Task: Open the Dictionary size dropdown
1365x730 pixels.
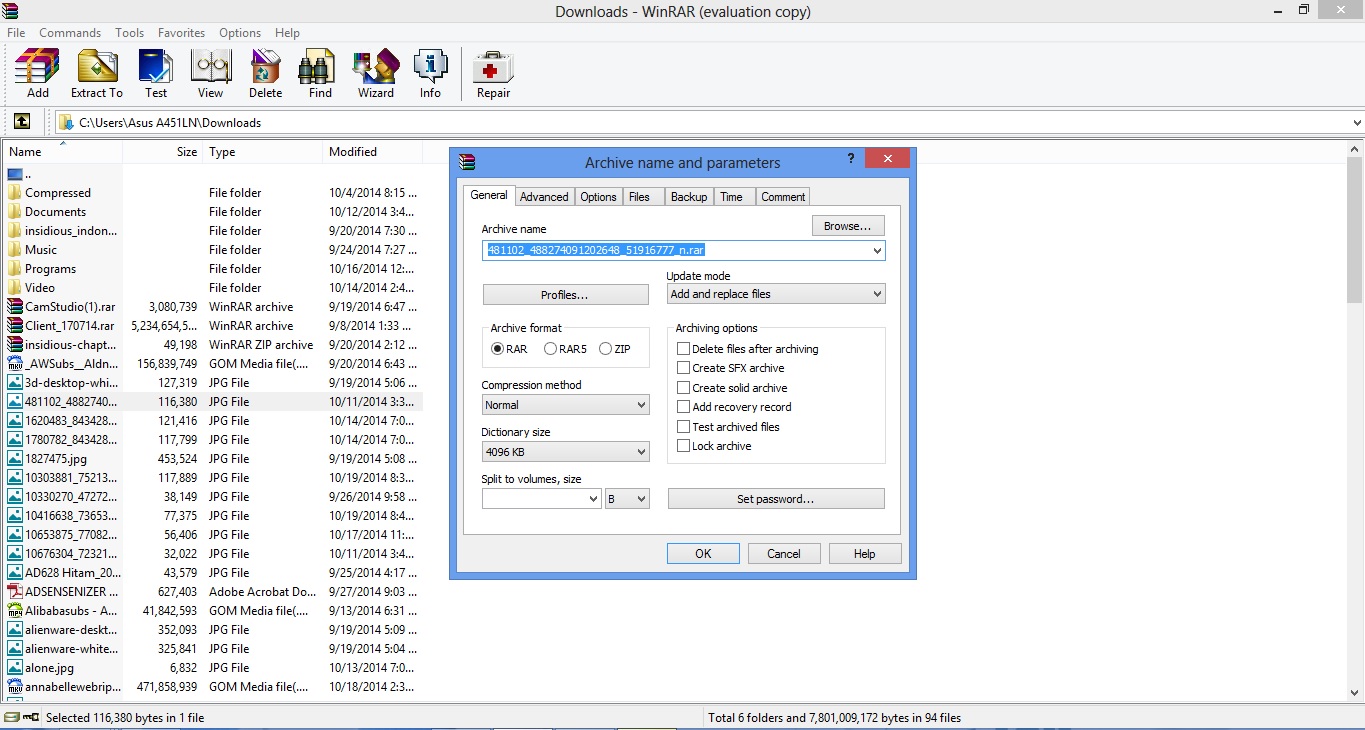Action: (x=565, y=452)
